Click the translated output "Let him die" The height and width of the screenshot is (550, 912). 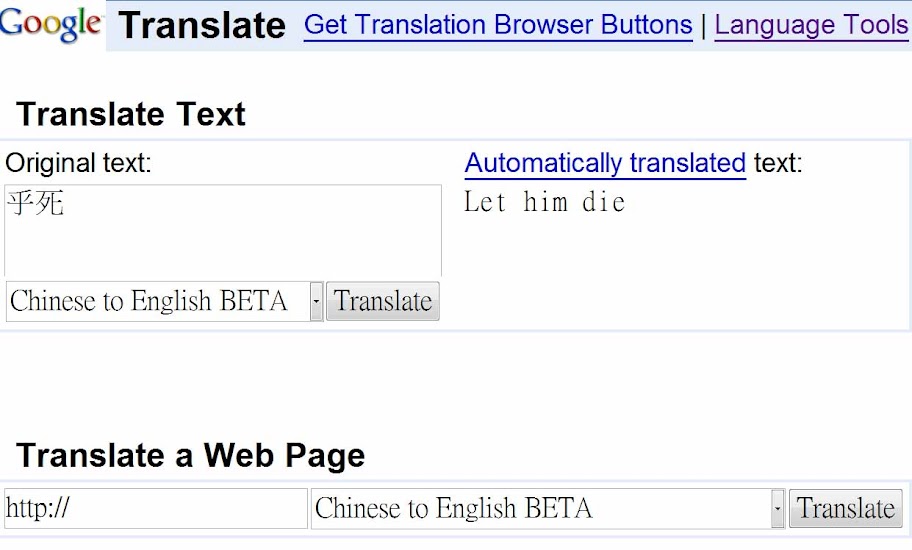[x=545, y=203]
